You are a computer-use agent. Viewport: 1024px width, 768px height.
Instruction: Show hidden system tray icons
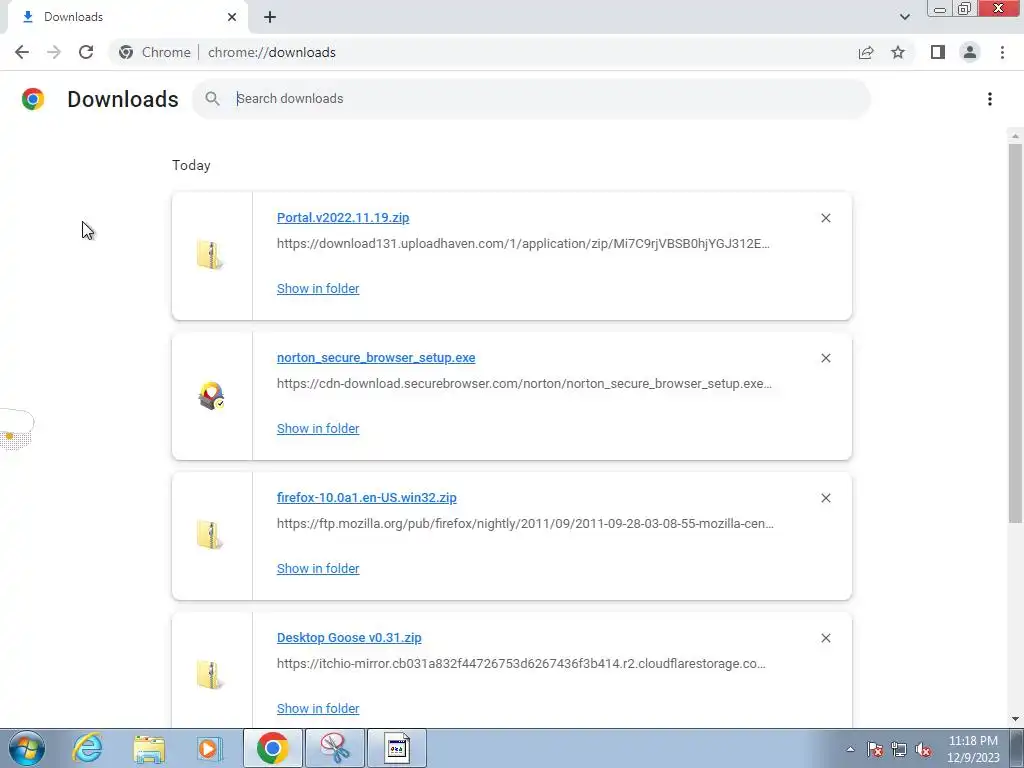point(850,749)
